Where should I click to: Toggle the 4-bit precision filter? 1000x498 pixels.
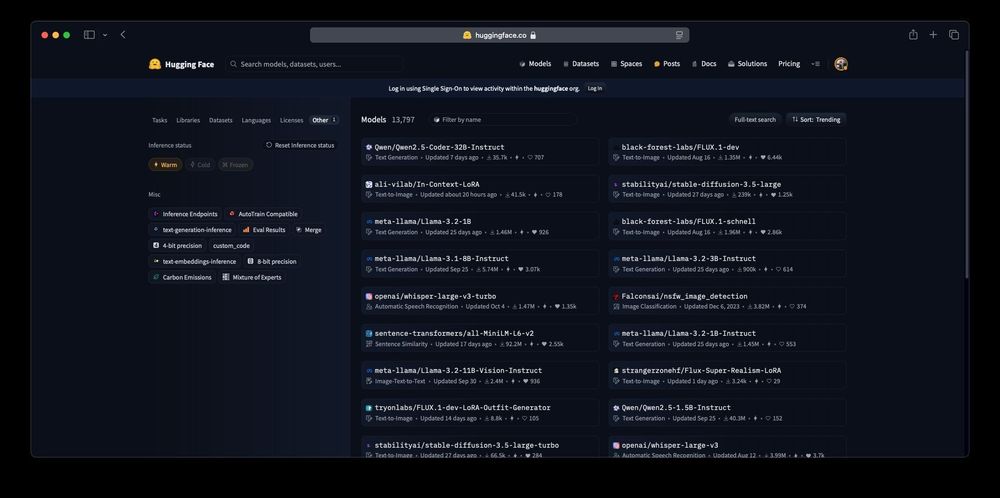[x=178, y=245]
